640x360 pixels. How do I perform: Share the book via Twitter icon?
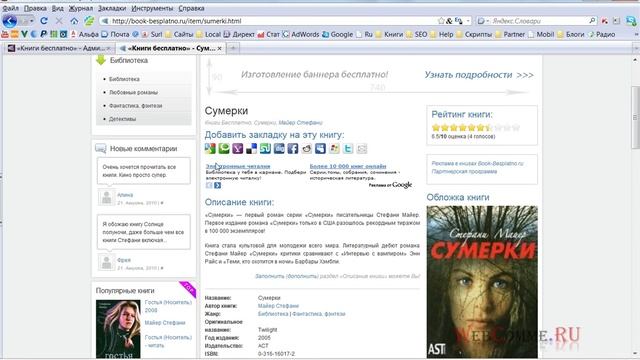click(x=348, y=149)
